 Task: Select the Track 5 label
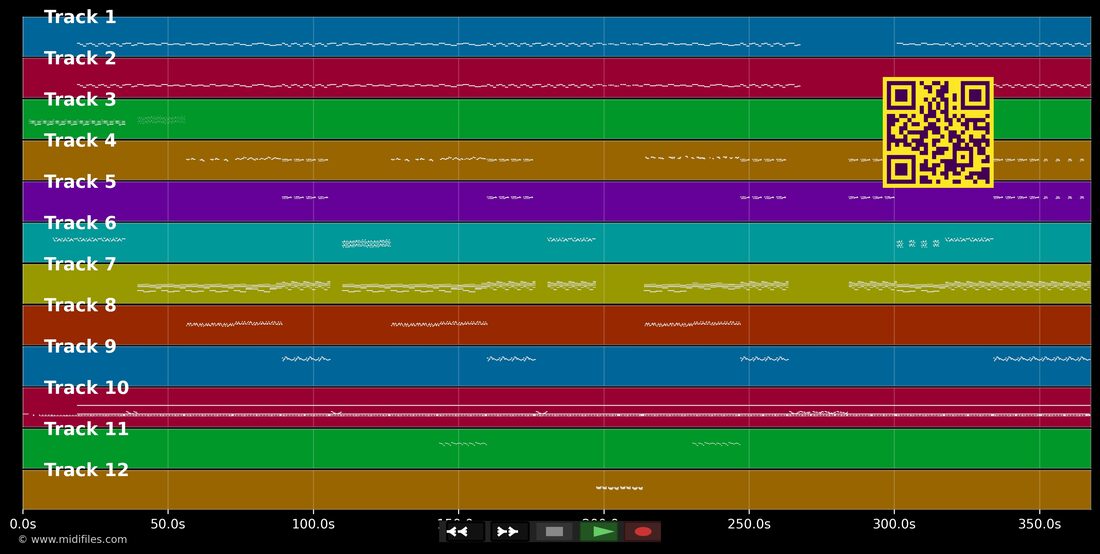pyautogui.click(x=80, y=182)
